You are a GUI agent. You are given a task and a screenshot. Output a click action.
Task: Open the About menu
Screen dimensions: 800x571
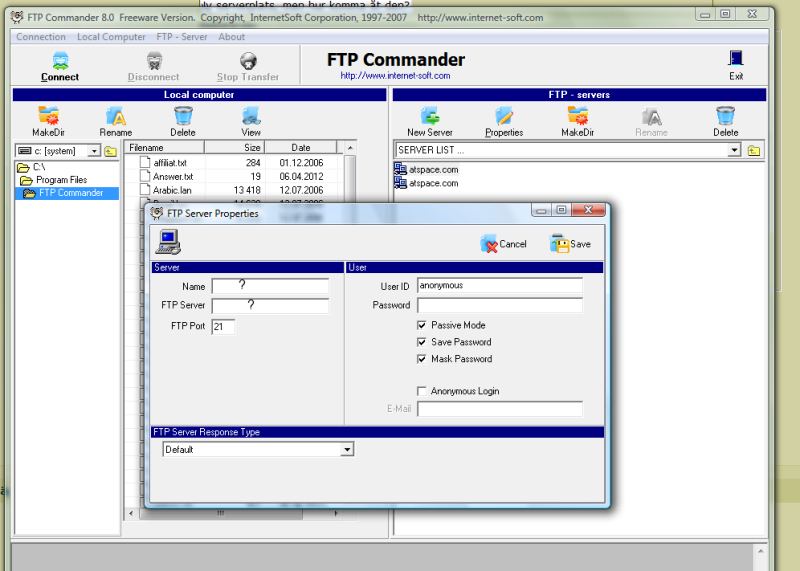[232, 37]
